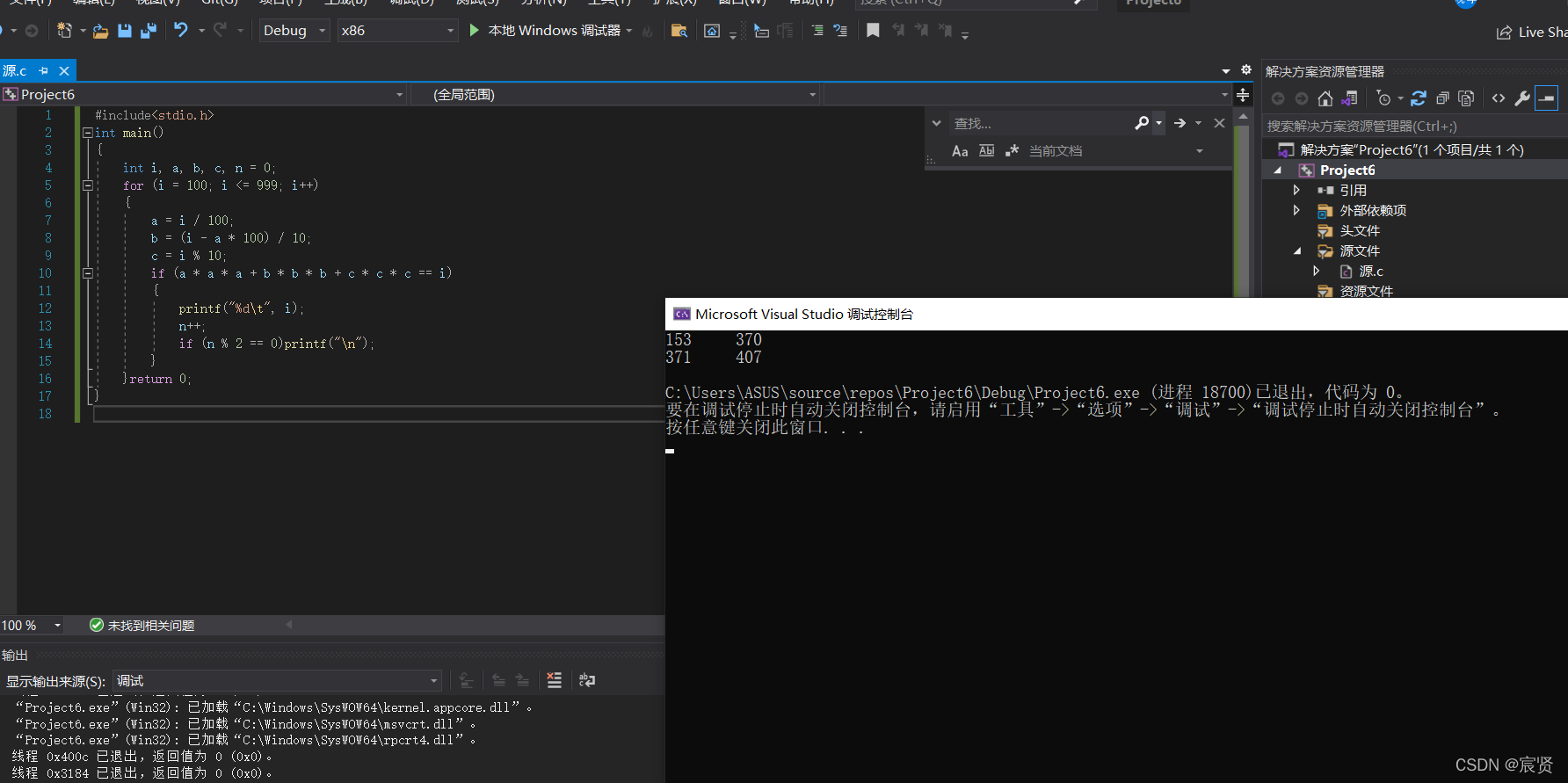
Task: Toggle regular expression search option
Action: coord(1012,151)
